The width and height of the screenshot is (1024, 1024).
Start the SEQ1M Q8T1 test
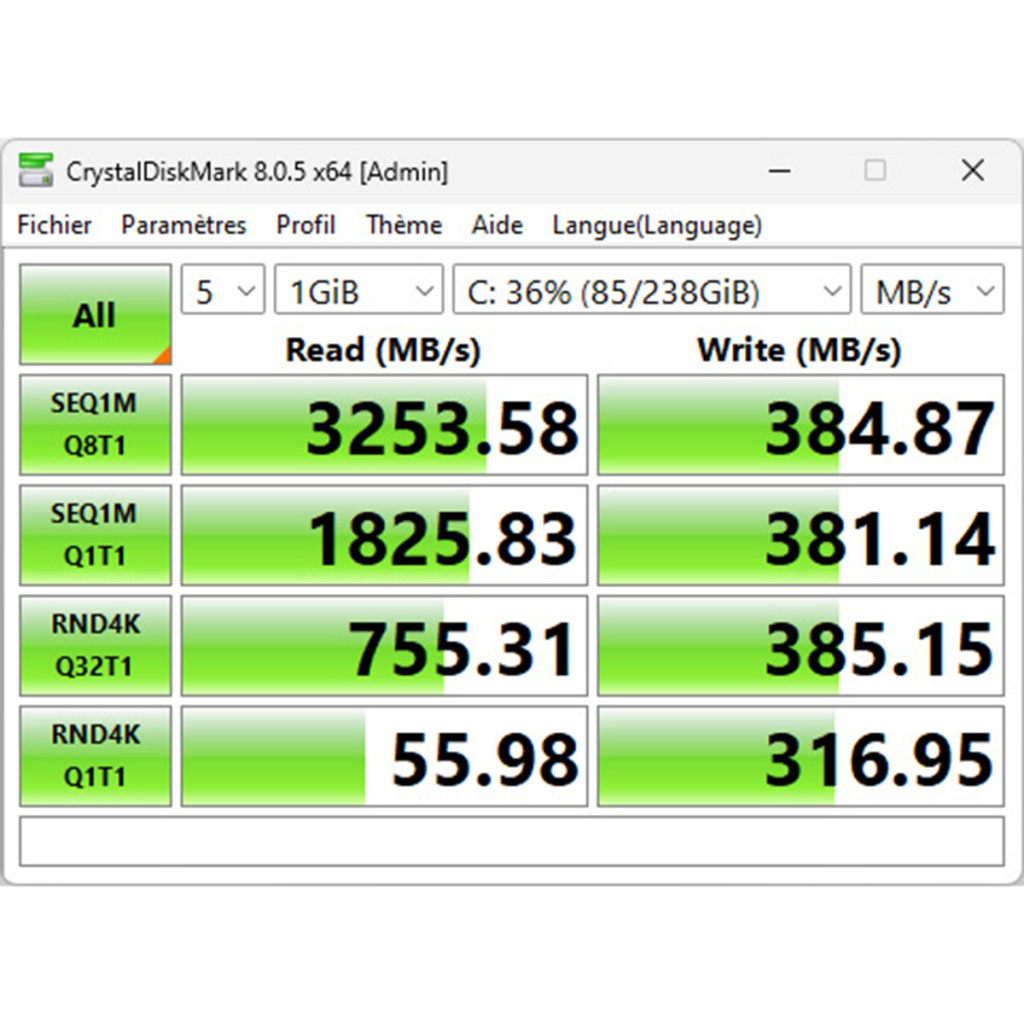pyautogui.click(x=95, y=424)
